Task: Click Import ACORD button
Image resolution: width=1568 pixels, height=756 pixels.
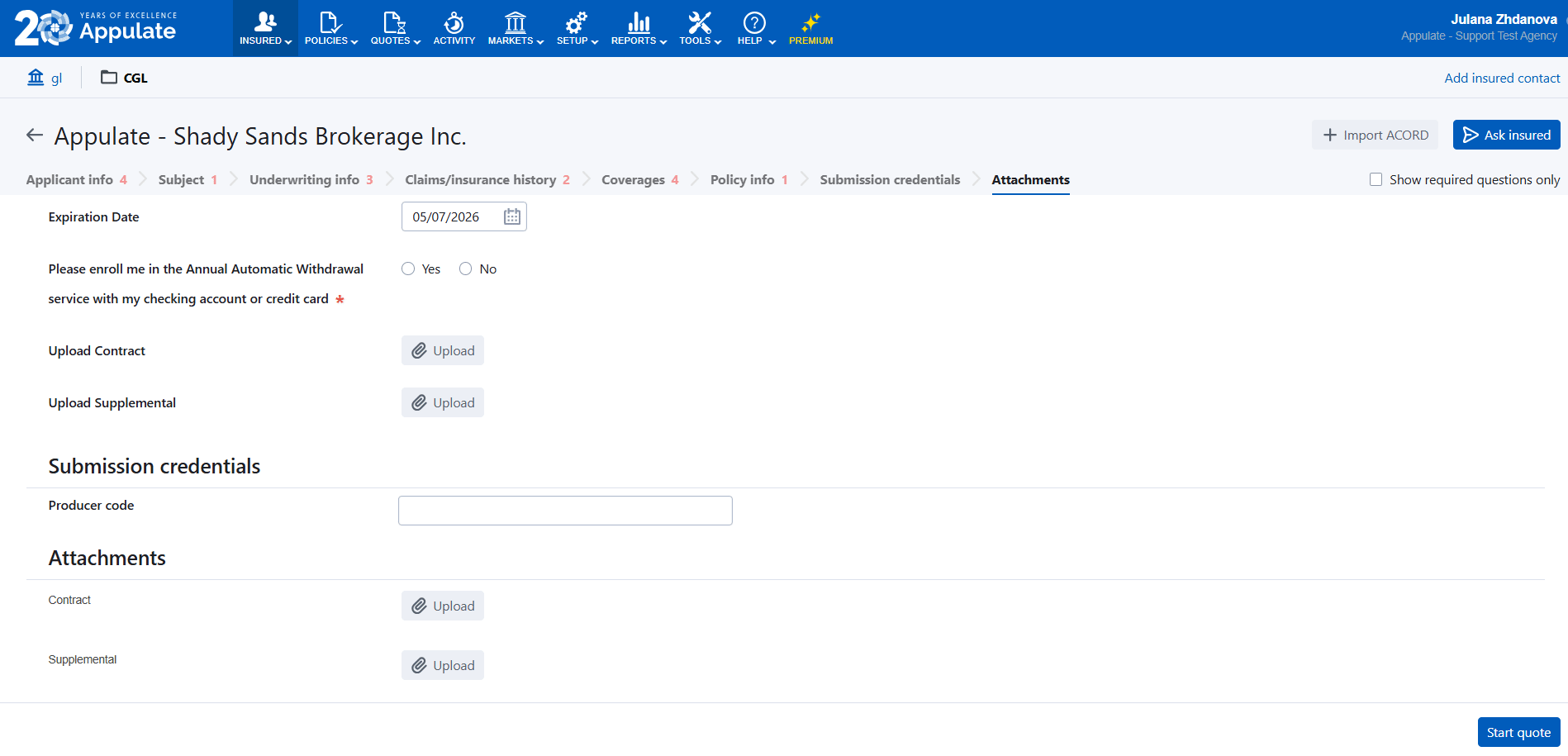Action: coord(1375,135)
